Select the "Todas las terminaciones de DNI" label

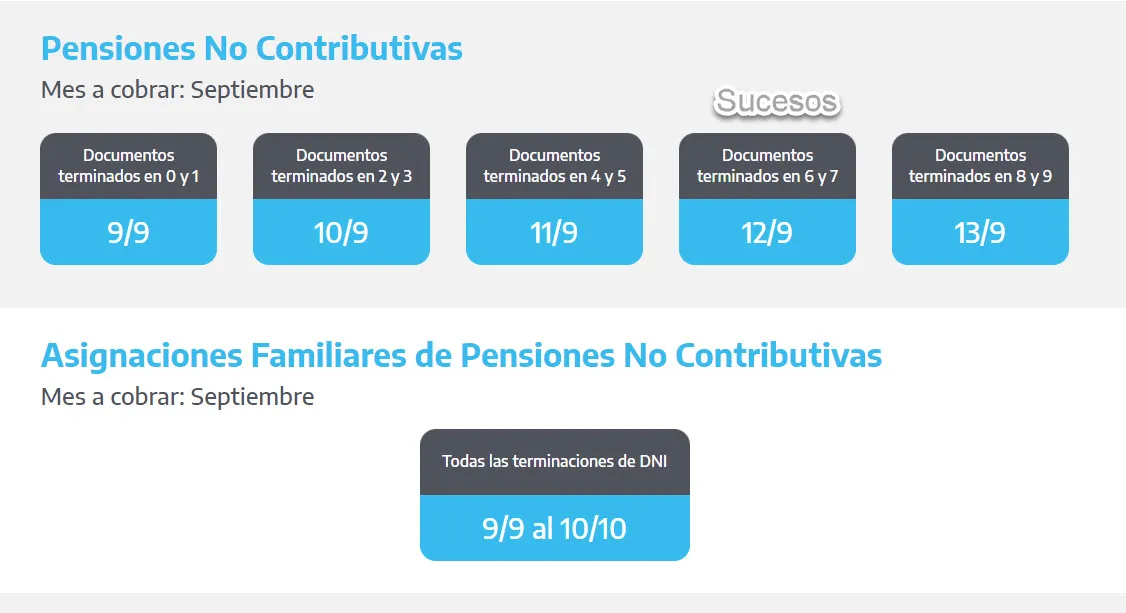coord(554,462)
